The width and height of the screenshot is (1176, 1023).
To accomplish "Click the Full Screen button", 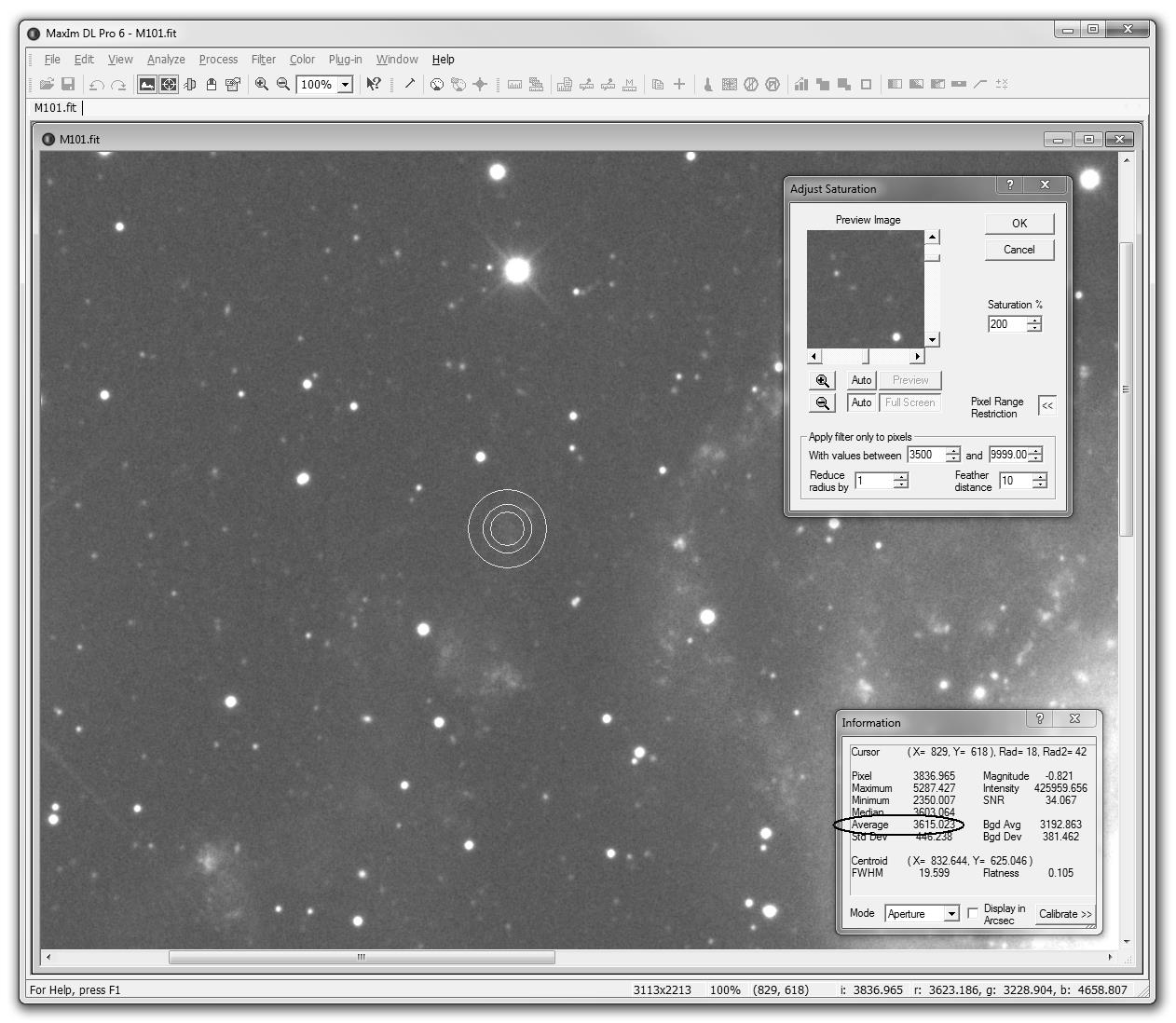I will [910, 402].
